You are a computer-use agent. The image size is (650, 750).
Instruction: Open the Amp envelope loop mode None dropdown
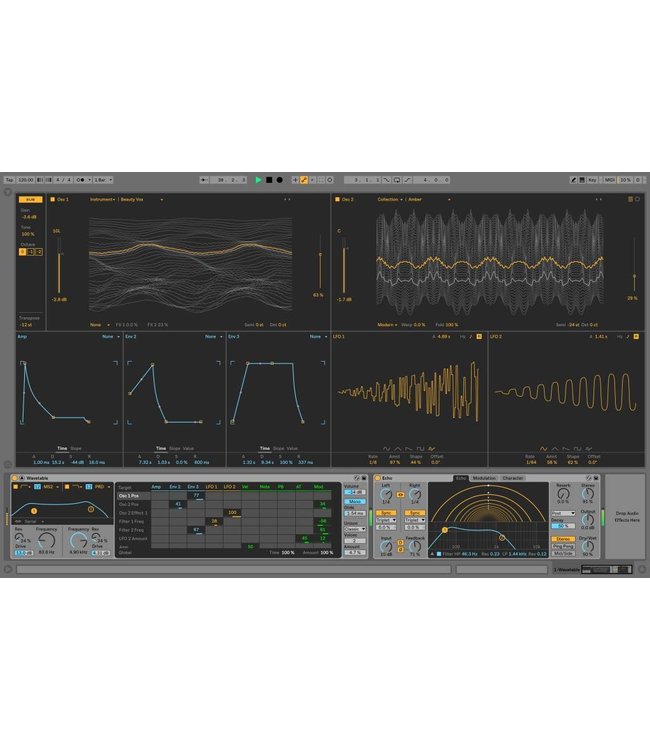[110, 337]
